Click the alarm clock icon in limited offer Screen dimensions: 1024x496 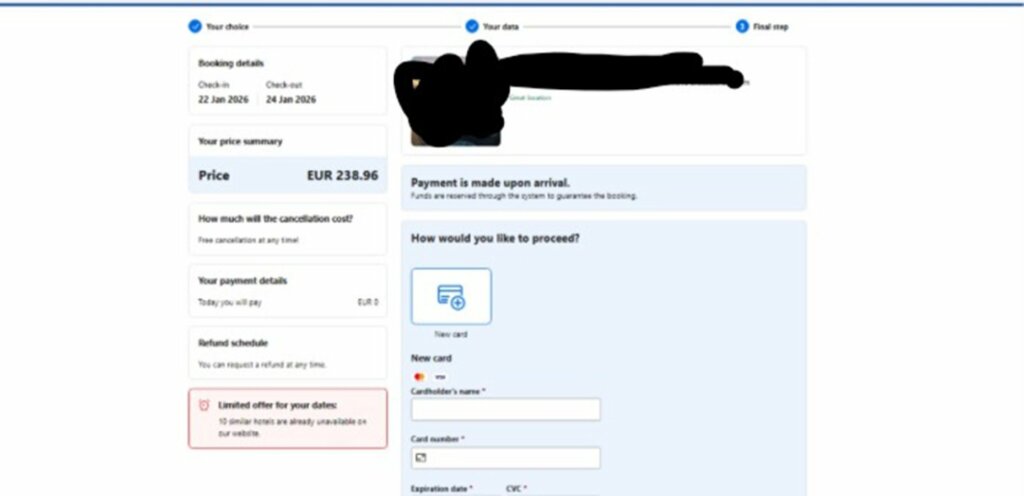pos(204,405)
